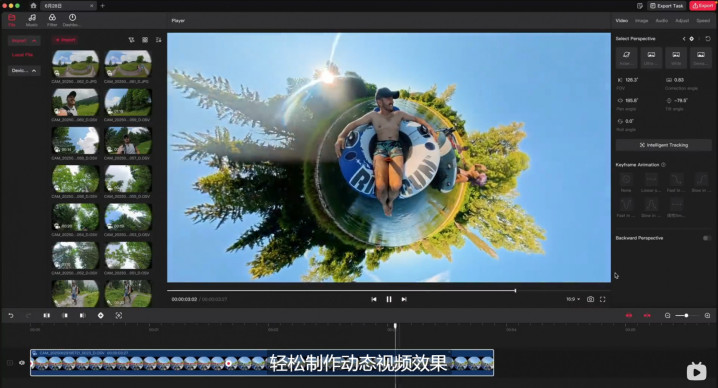Select Local File in sidebar
The height and width of the screenshot is (388, 718).
tap(22, 55)
